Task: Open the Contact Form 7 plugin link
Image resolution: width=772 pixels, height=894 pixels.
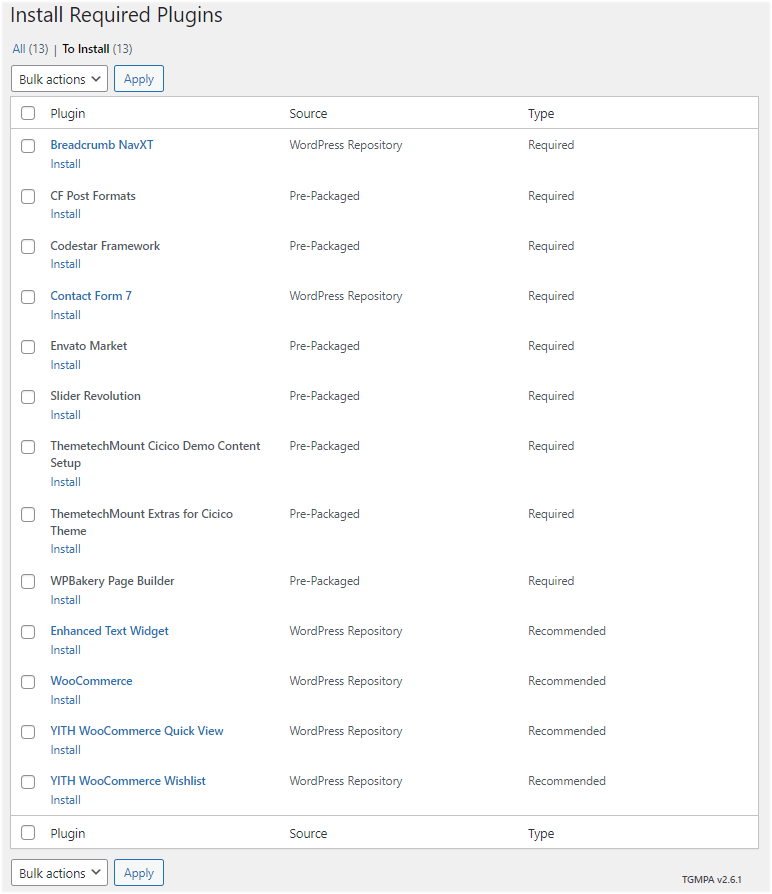Action: pyautogui.click(x=91, y=296)
